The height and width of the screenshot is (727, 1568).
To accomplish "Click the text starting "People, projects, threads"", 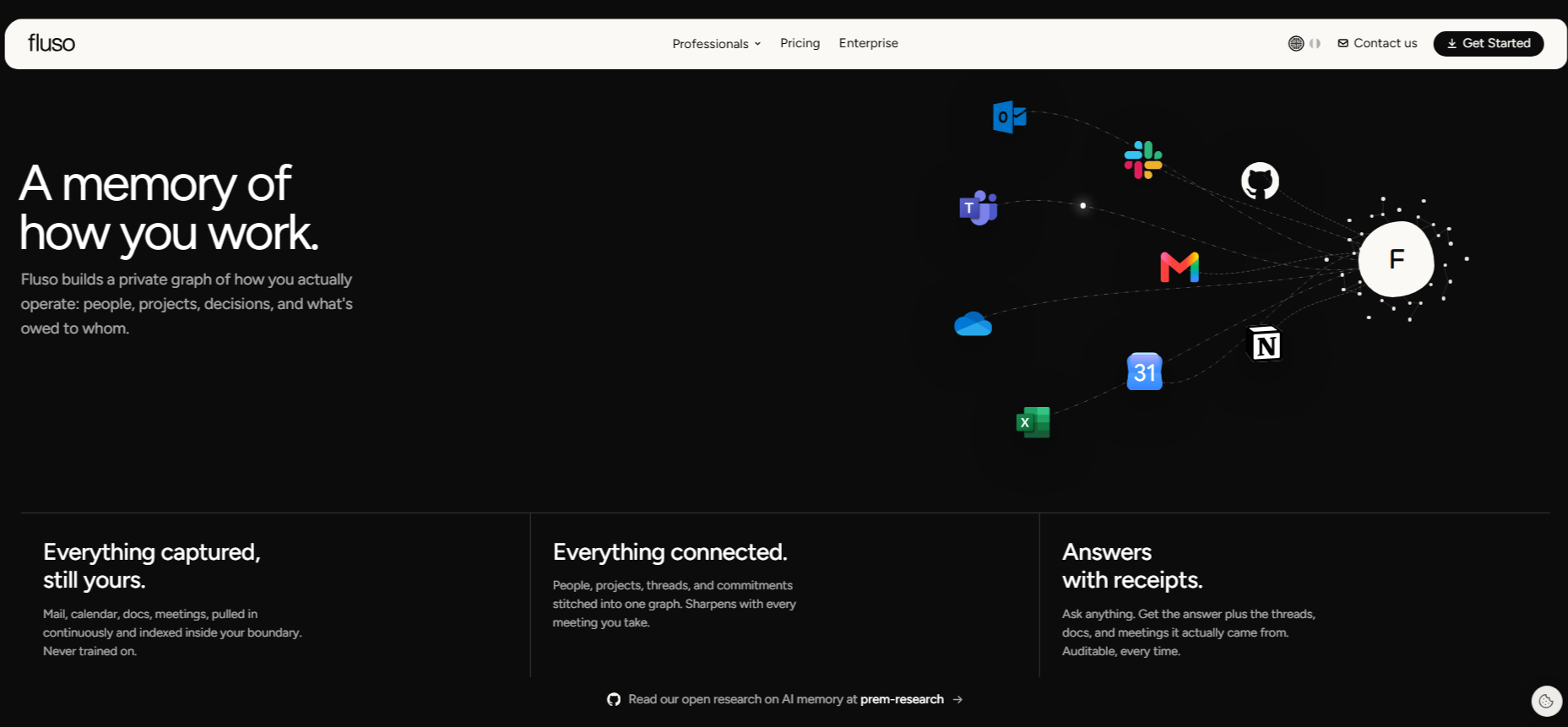I will 674,604.
